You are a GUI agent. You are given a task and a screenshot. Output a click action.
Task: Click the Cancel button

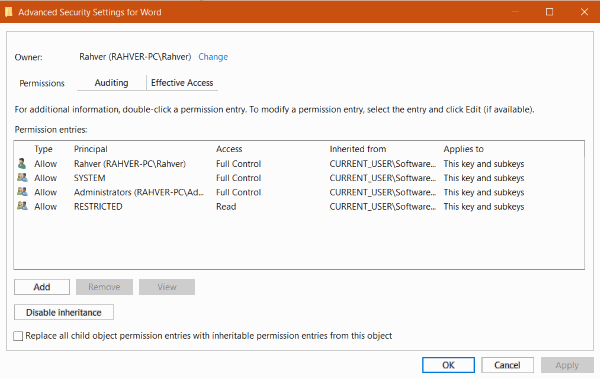(507, 365)
